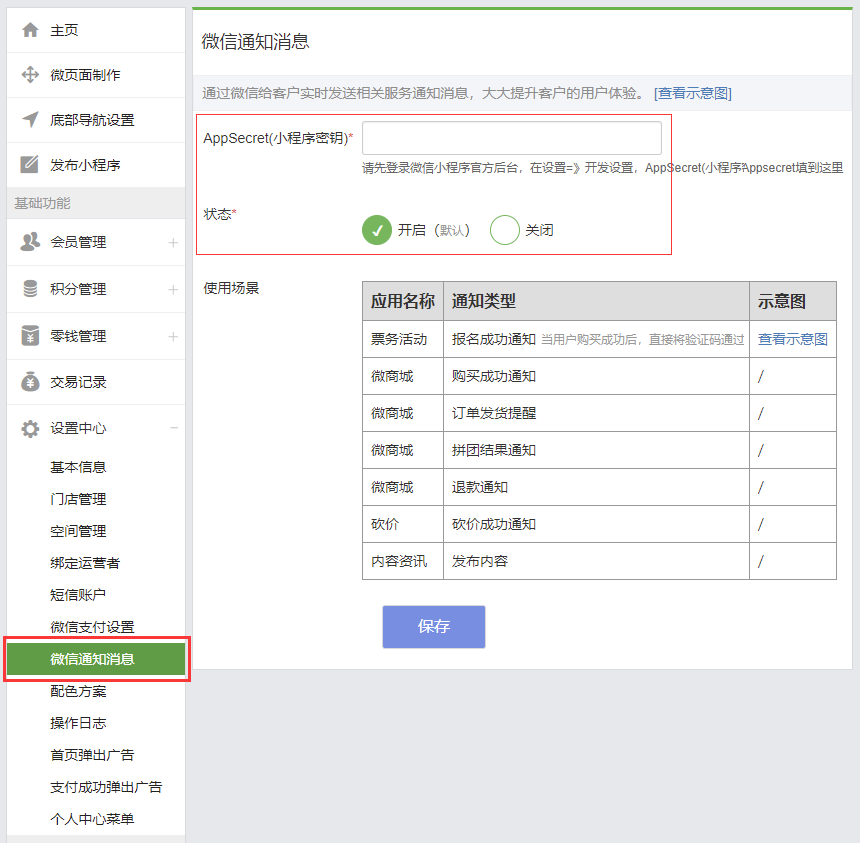Click the wallet icon beside 零钱管理

[x=30, y=336]
